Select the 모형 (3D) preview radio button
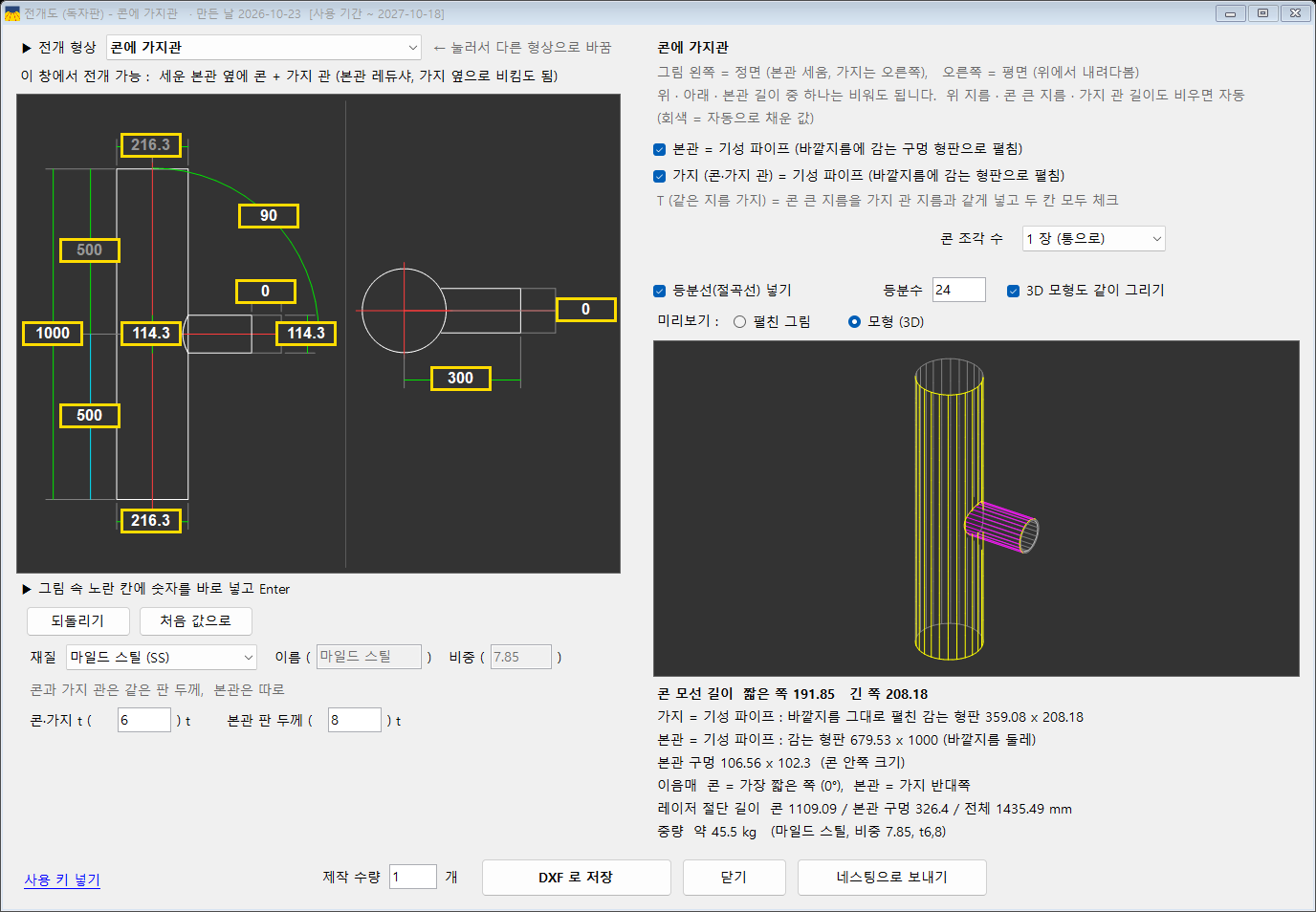Screen dimensions: 1316x912 click(854, 322)
